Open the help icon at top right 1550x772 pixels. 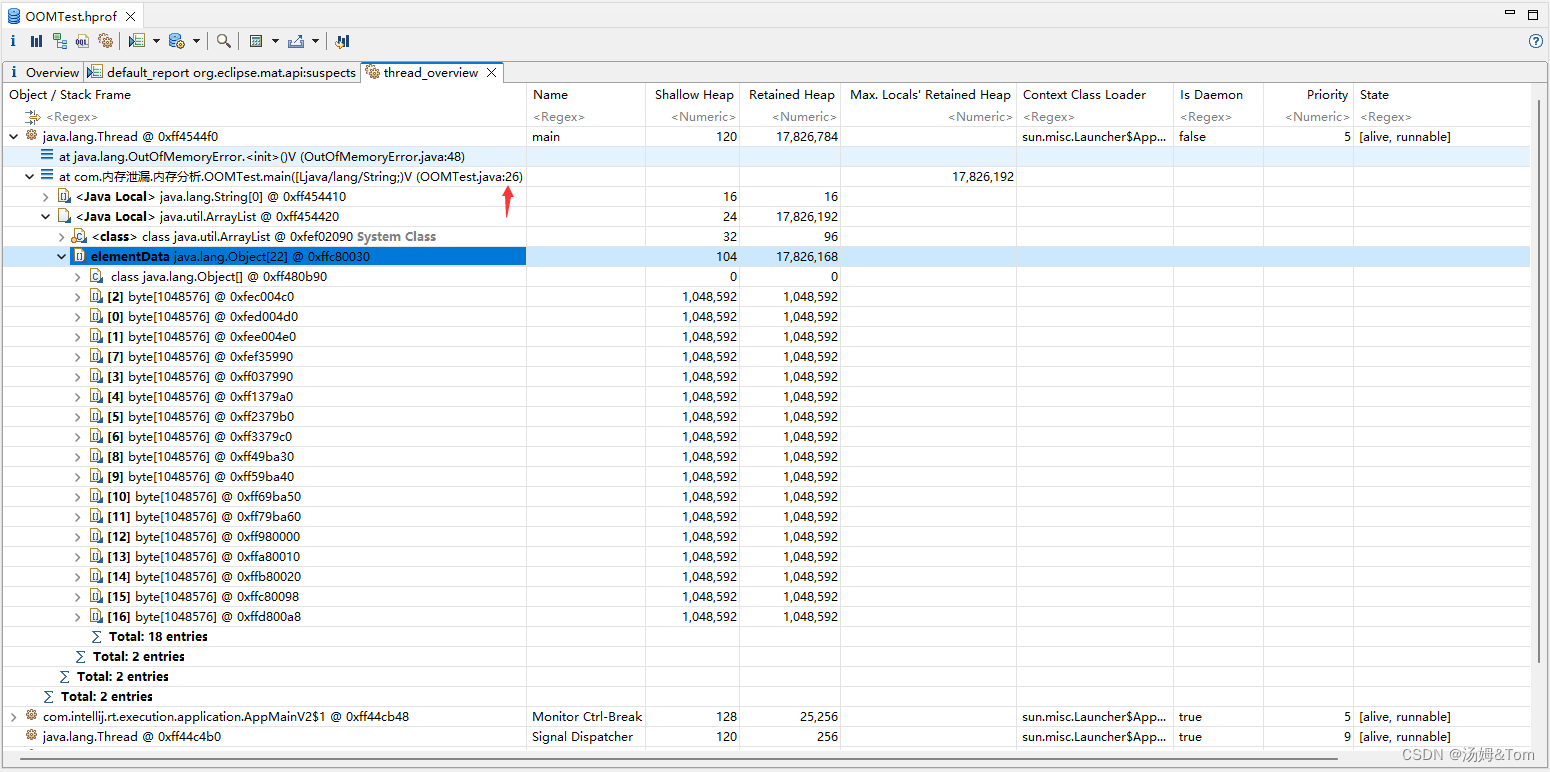(1536, 41)
